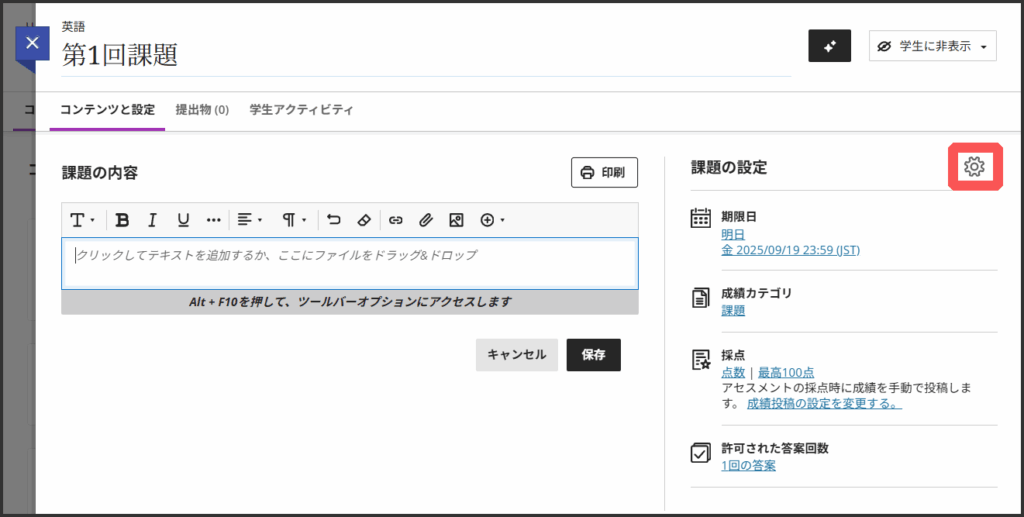Screen dimensions: 1024x517
Task: Insert a hyperlink using the link icon
Action: point(396,220)
